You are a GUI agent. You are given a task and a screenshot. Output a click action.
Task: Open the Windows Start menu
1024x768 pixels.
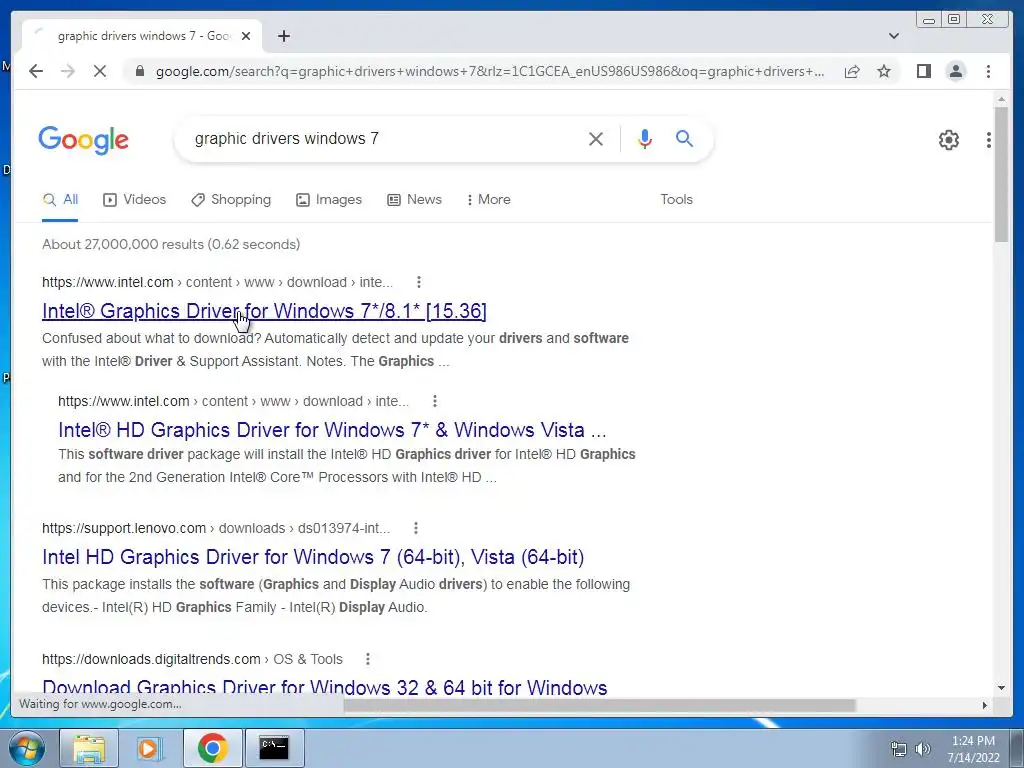pyautogui.click(x=27, y=748)
